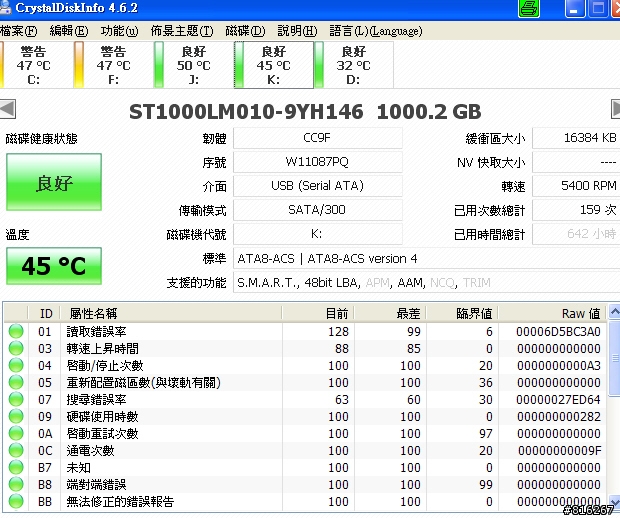620x518 pixels.
Task: Click status icon of 05 重新配置磁區數 row
Action: [16, 382]
